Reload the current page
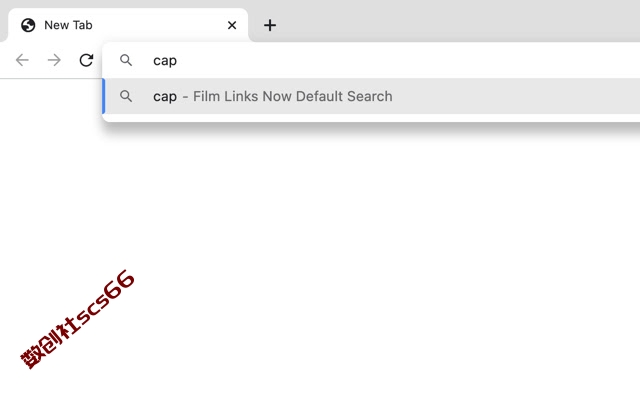Image resolution: width=640 pixels, height=400 pixels. (86, 60)
